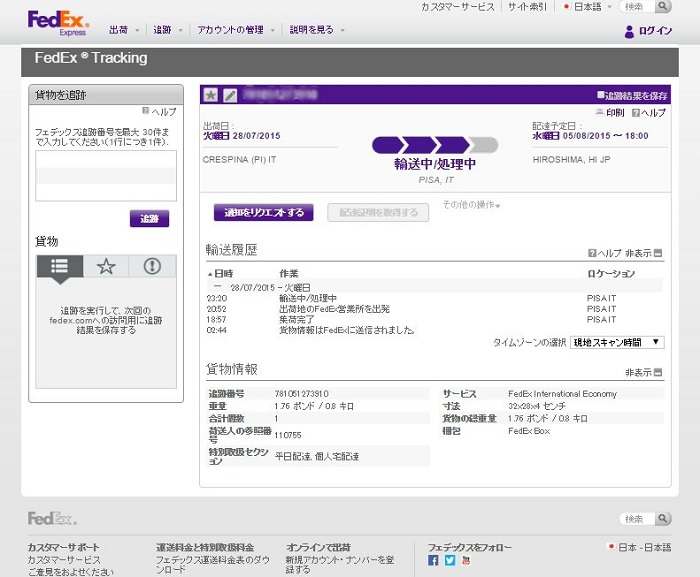The image size is (700, 577).
Task: Open help beside the print link
Action: tap(649, 113)
